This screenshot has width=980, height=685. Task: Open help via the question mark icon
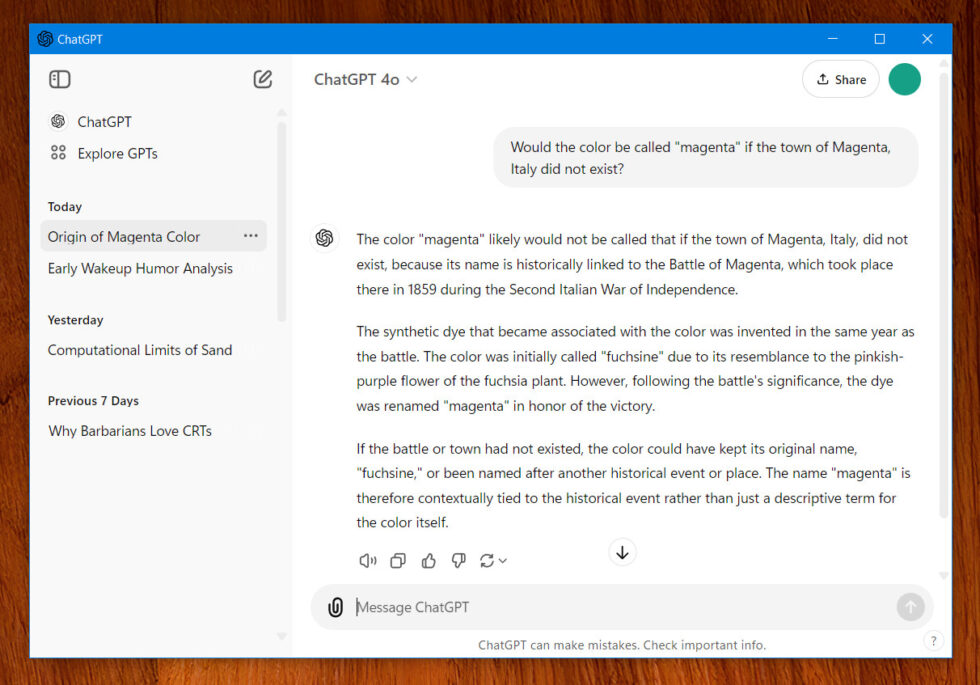933,641
